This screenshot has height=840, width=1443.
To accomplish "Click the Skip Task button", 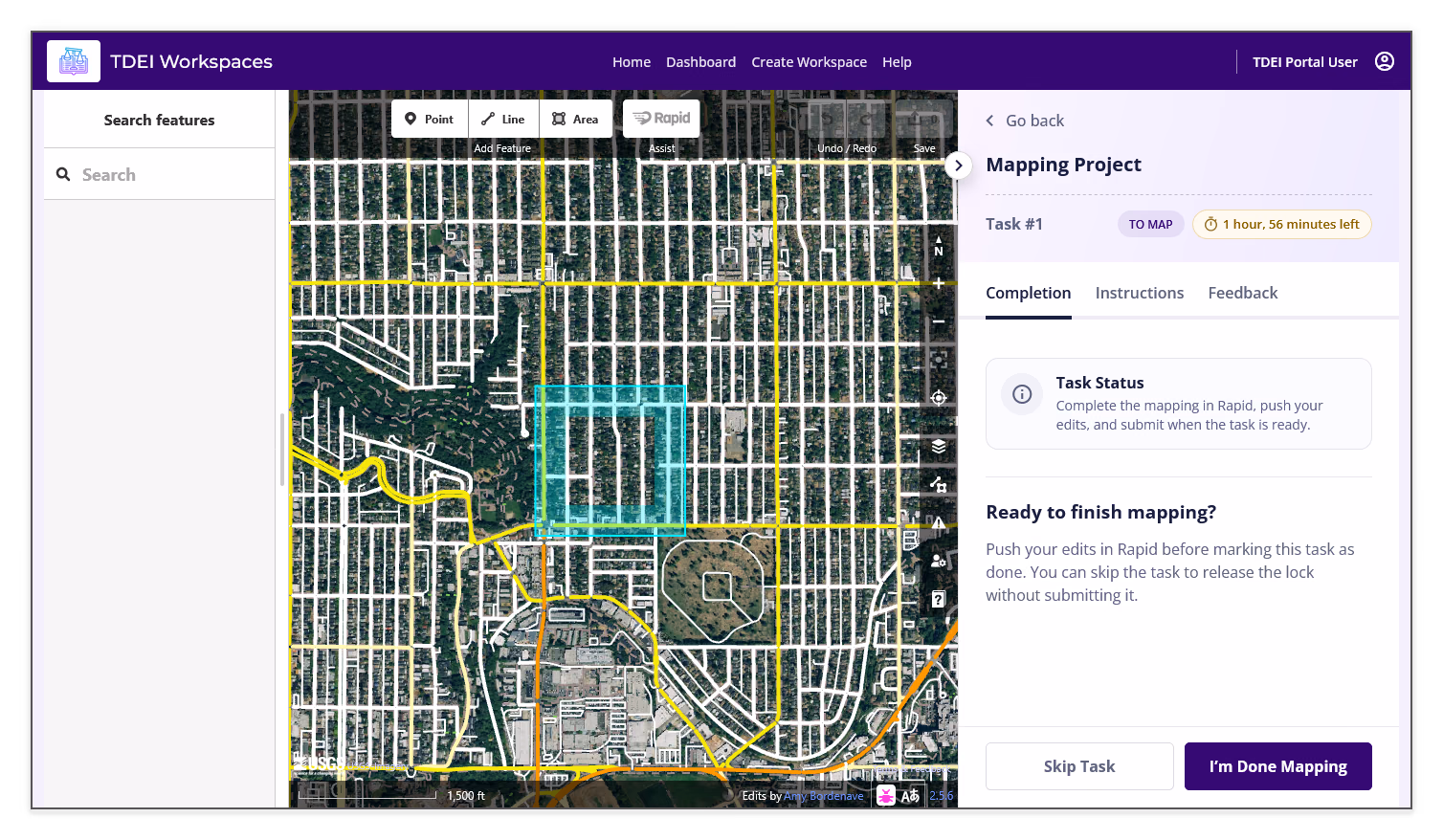I will tap(1079, 766).
